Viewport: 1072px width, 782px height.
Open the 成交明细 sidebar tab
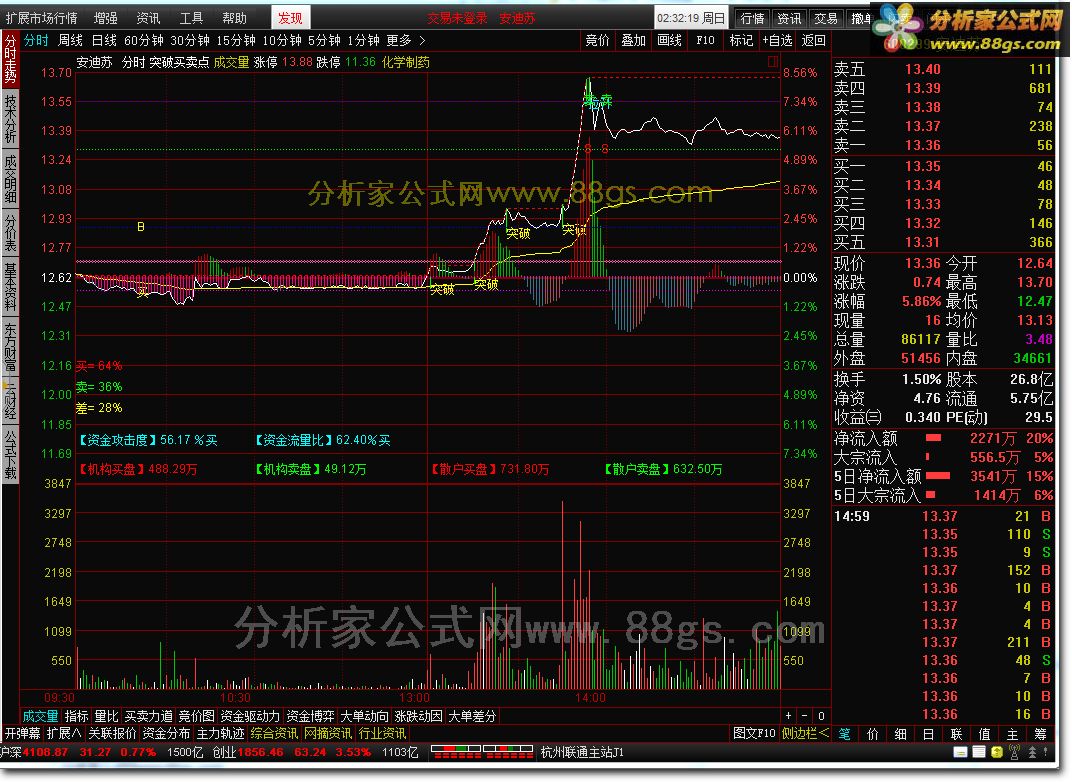(x=10, y=179)
